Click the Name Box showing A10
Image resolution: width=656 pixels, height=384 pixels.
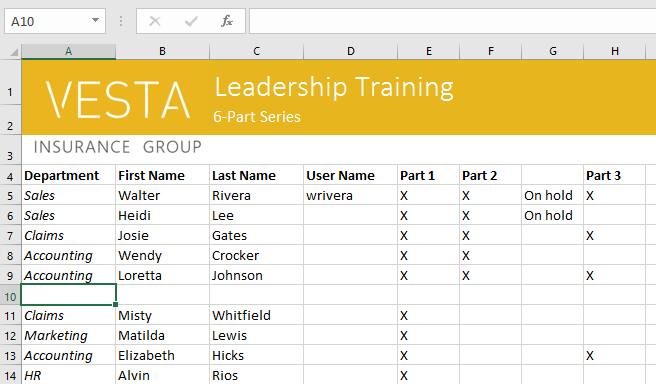point(55,21)
